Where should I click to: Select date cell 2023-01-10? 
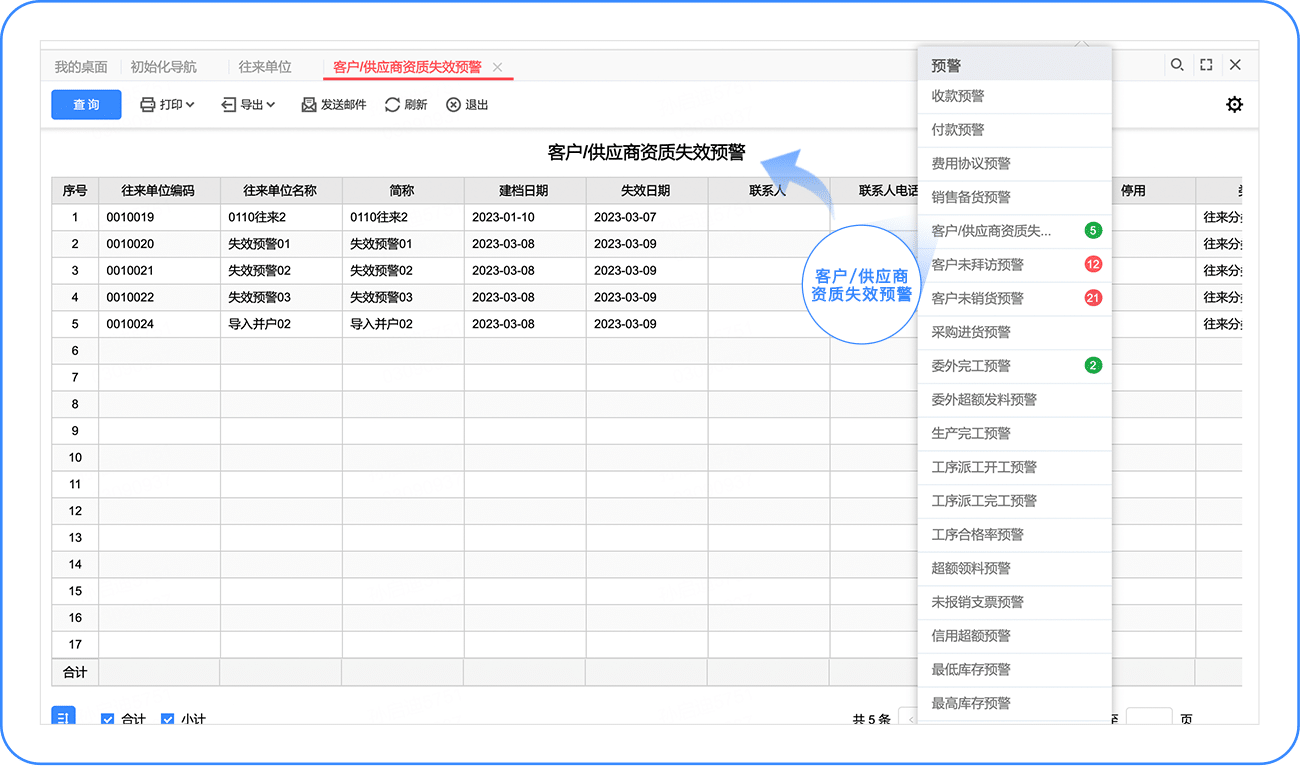(525, 218)
